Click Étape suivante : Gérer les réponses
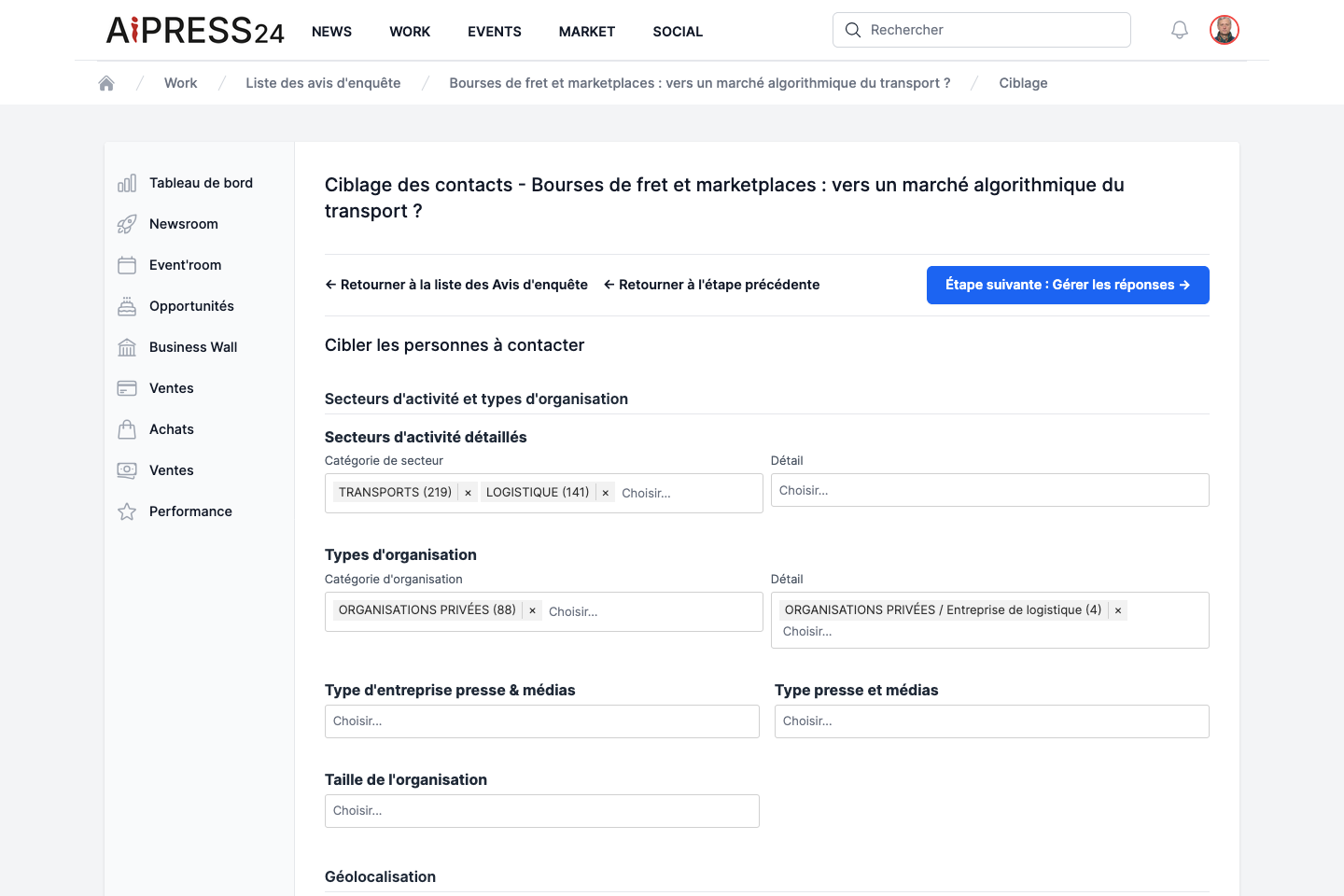The width and height of the screenshot is (1344, 896). tap(1068, 285)
